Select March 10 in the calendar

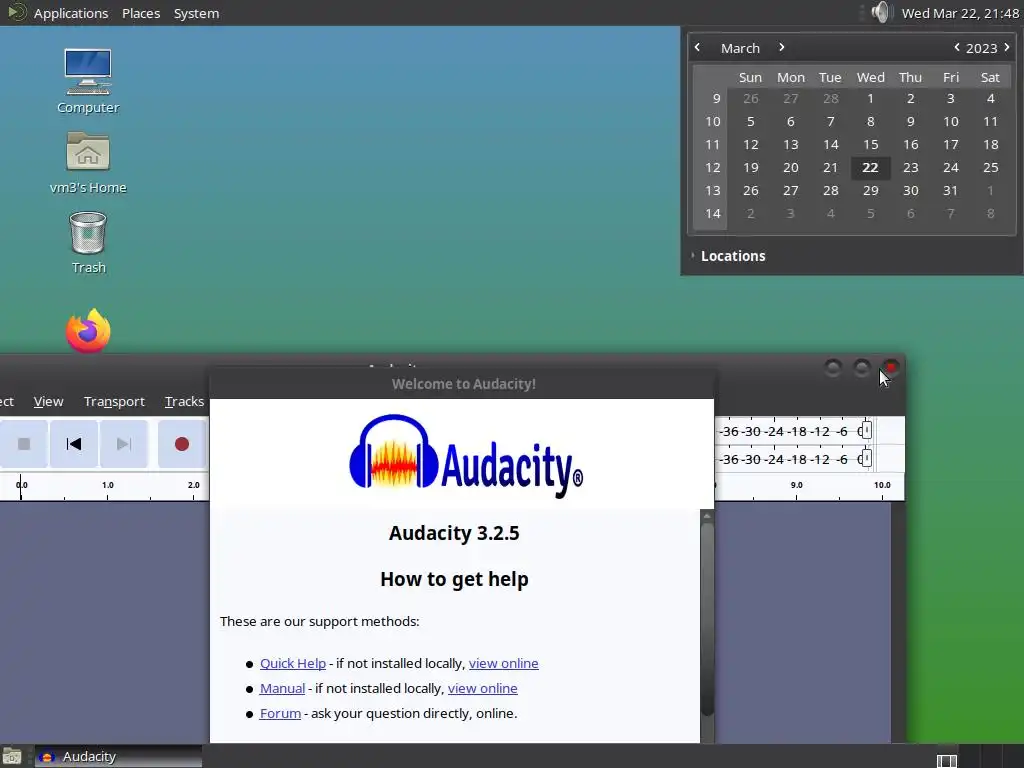[x=950, y=121]
